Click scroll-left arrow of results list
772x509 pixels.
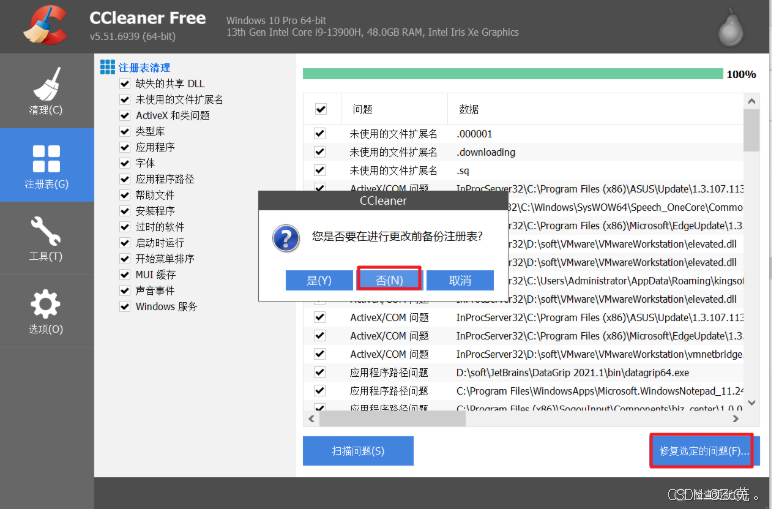click(311, 418)
